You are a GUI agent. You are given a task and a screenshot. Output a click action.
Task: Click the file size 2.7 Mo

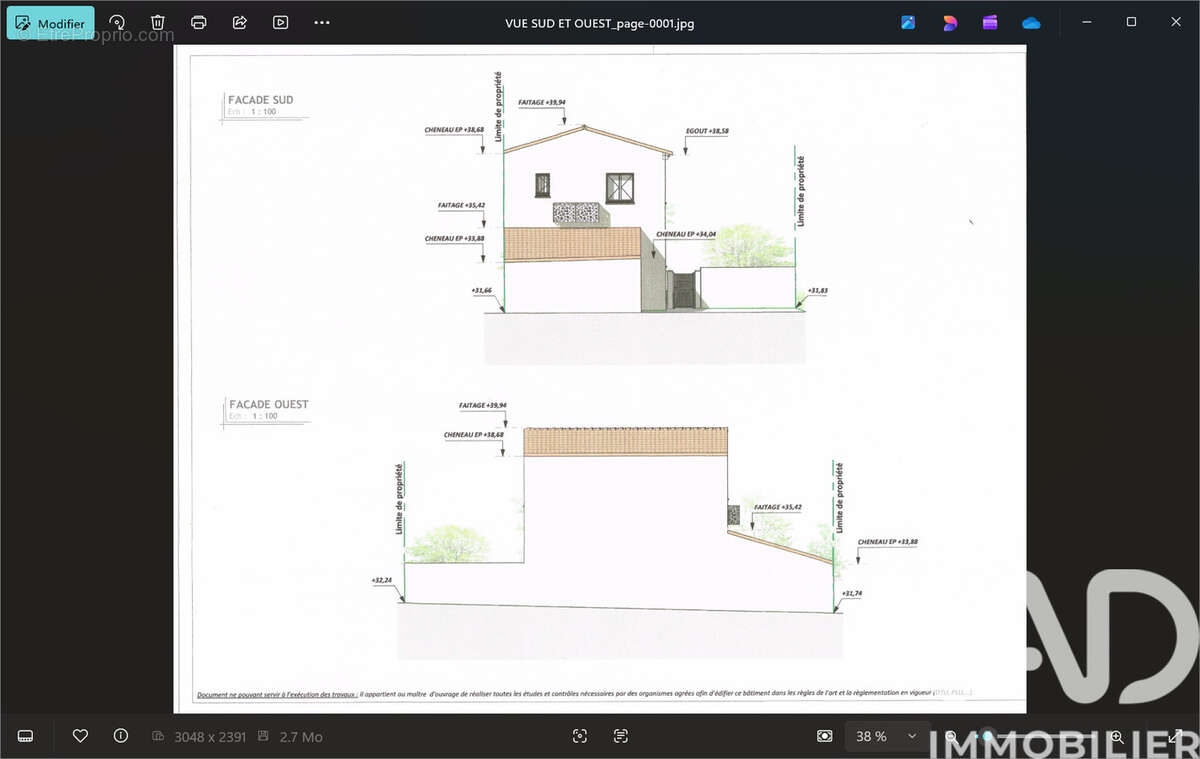(301, 737)
